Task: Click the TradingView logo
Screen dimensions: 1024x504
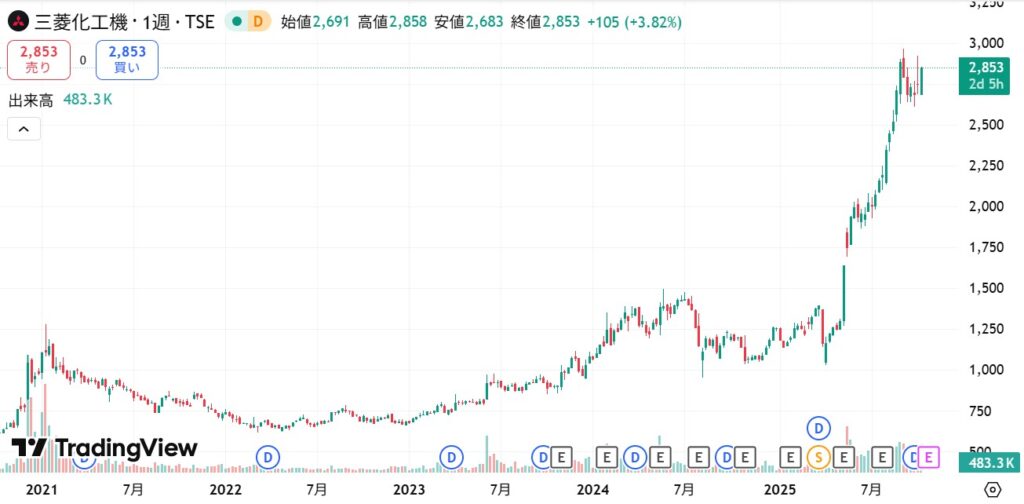Action: pos(104,448)
